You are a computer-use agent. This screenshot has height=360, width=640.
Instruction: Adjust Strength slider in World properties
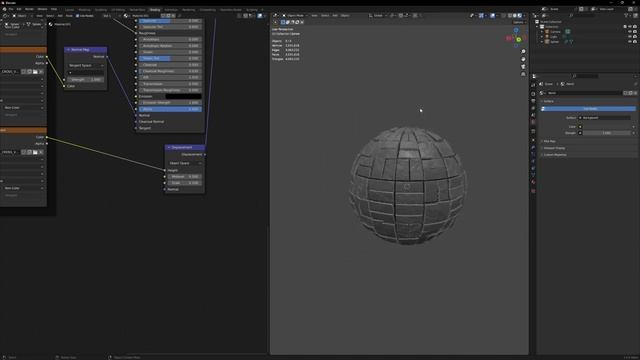tap(607, 133)
